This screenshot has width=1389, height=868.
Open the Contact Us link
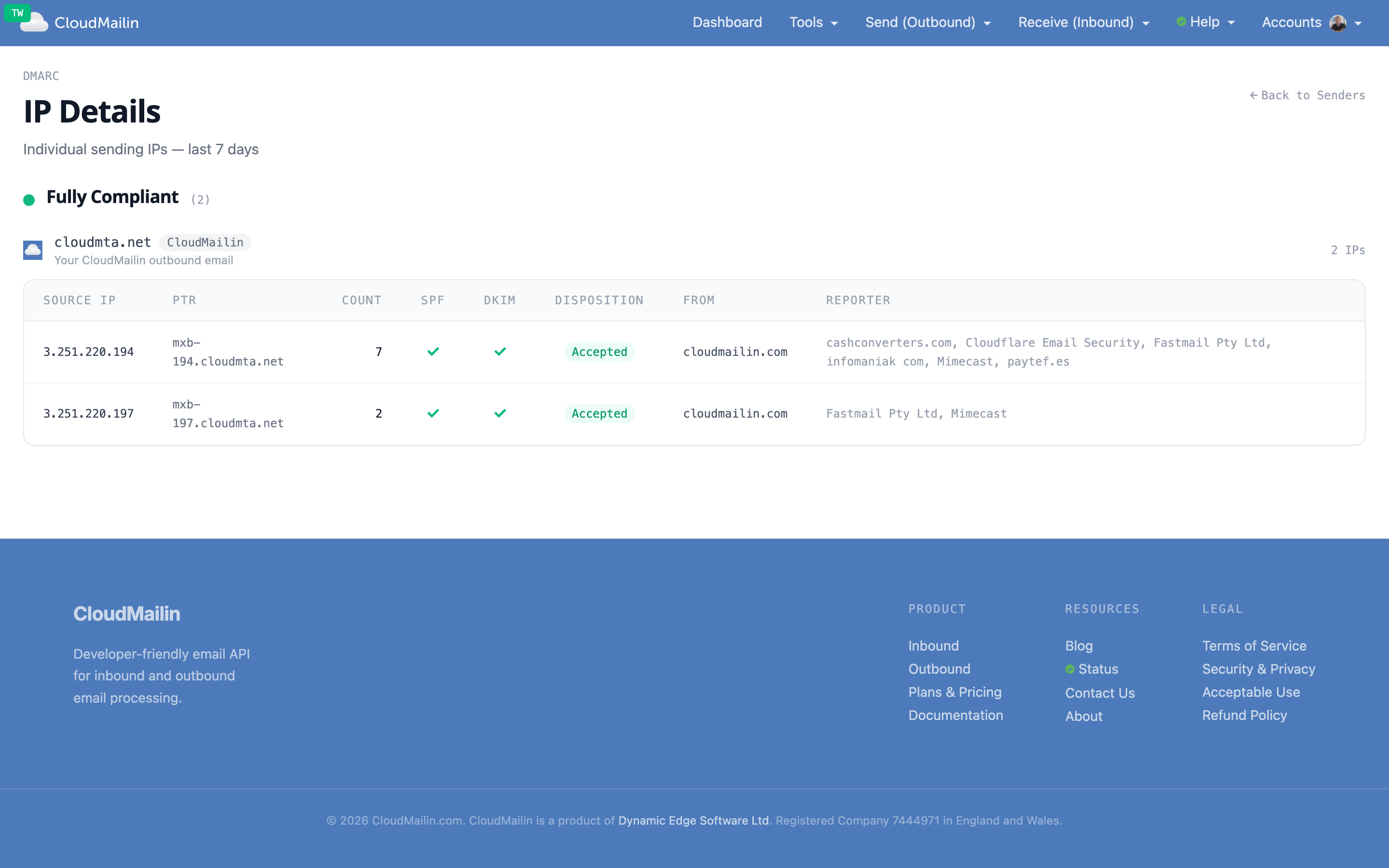tap(1100, 693)
